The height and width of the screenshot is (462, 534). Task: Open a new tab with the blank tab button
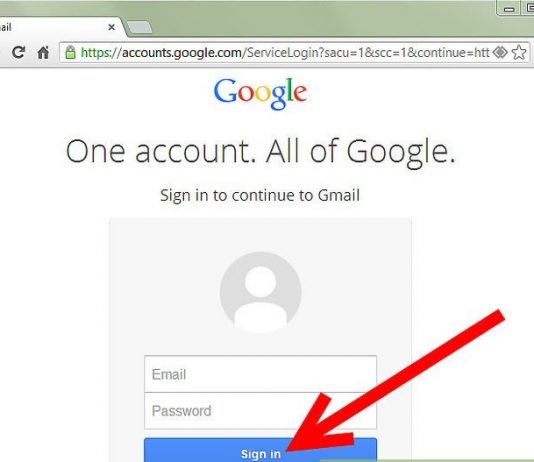(x=139, y=28)
